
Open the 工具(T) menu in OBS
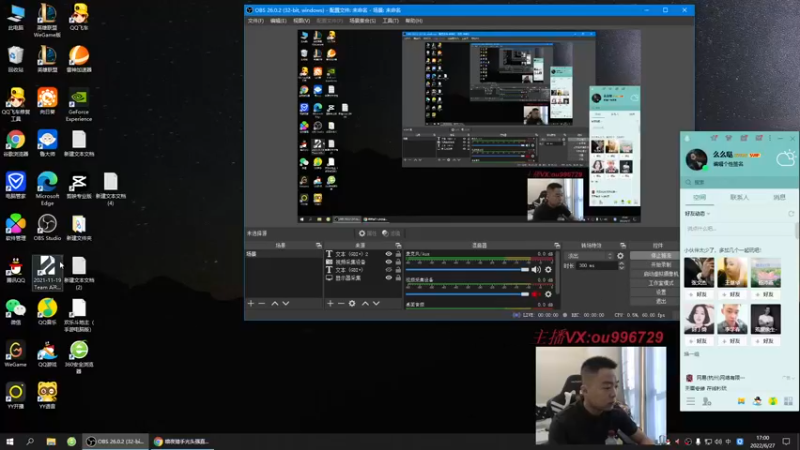[390, 21]
